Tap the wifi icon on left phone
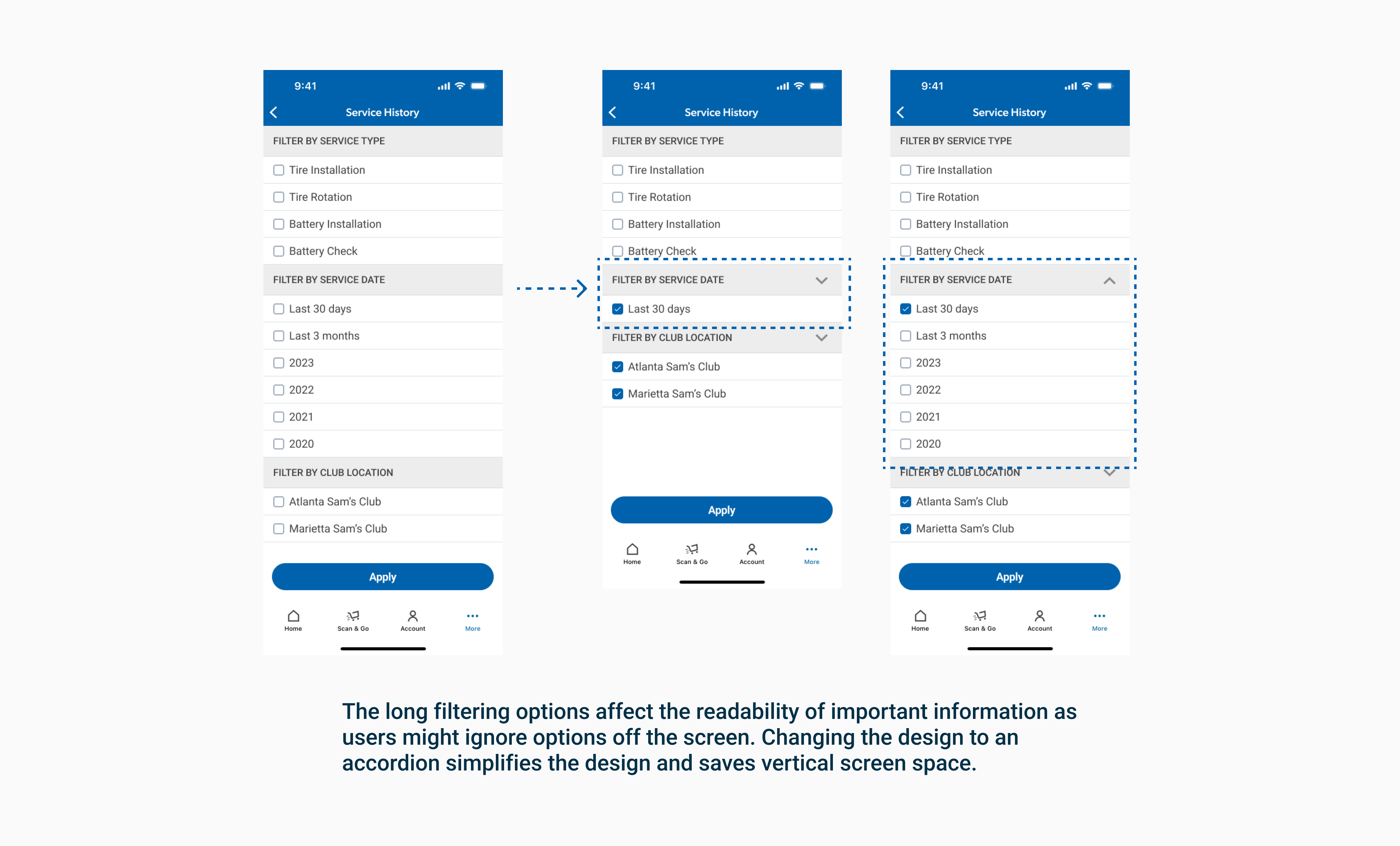The image size is (1400, 846). click(460, 86)
